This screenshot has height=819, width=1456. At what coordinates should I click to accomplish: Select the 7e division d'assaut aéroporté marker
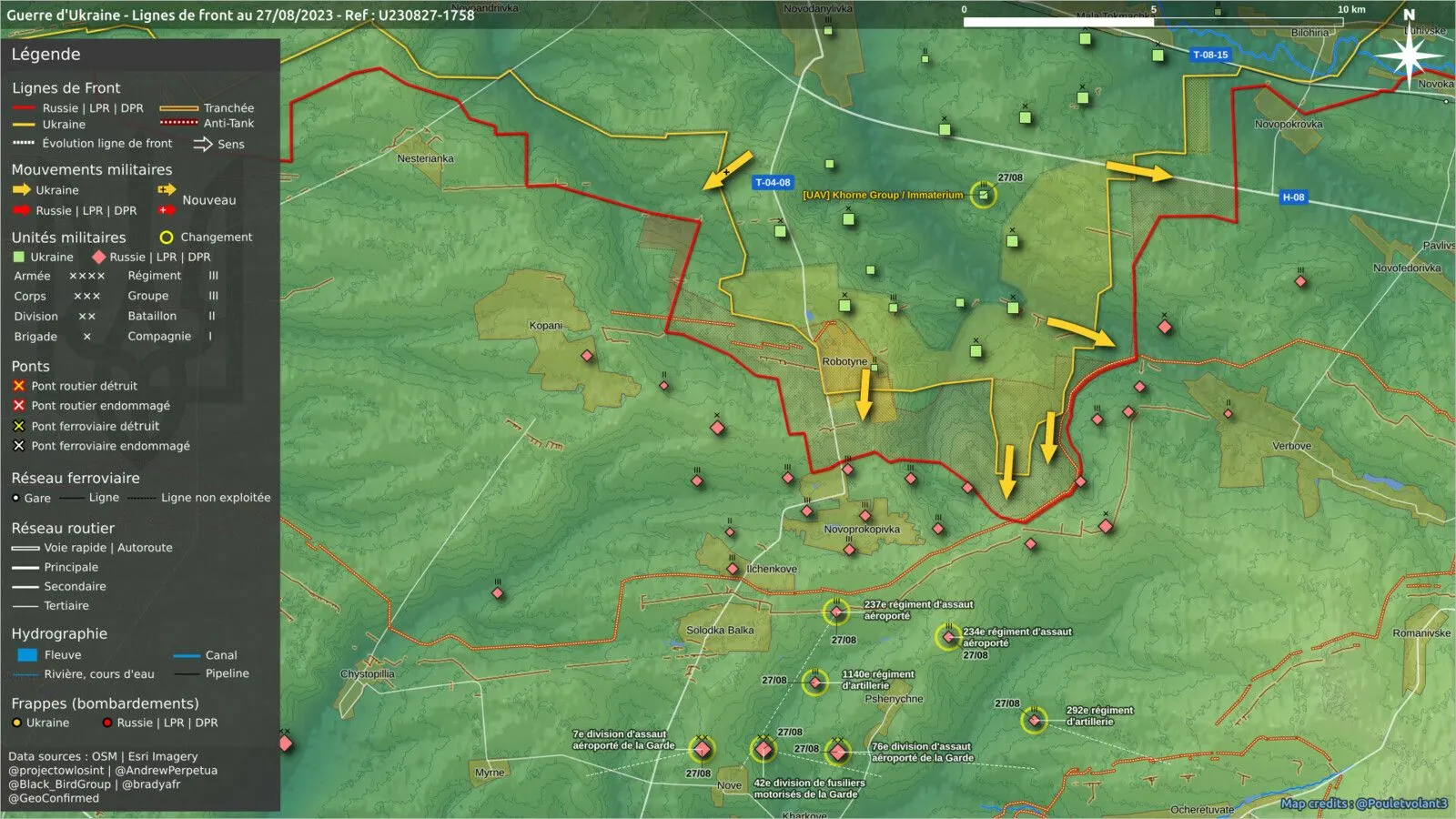pyautogui.click(x=702, y=750)
